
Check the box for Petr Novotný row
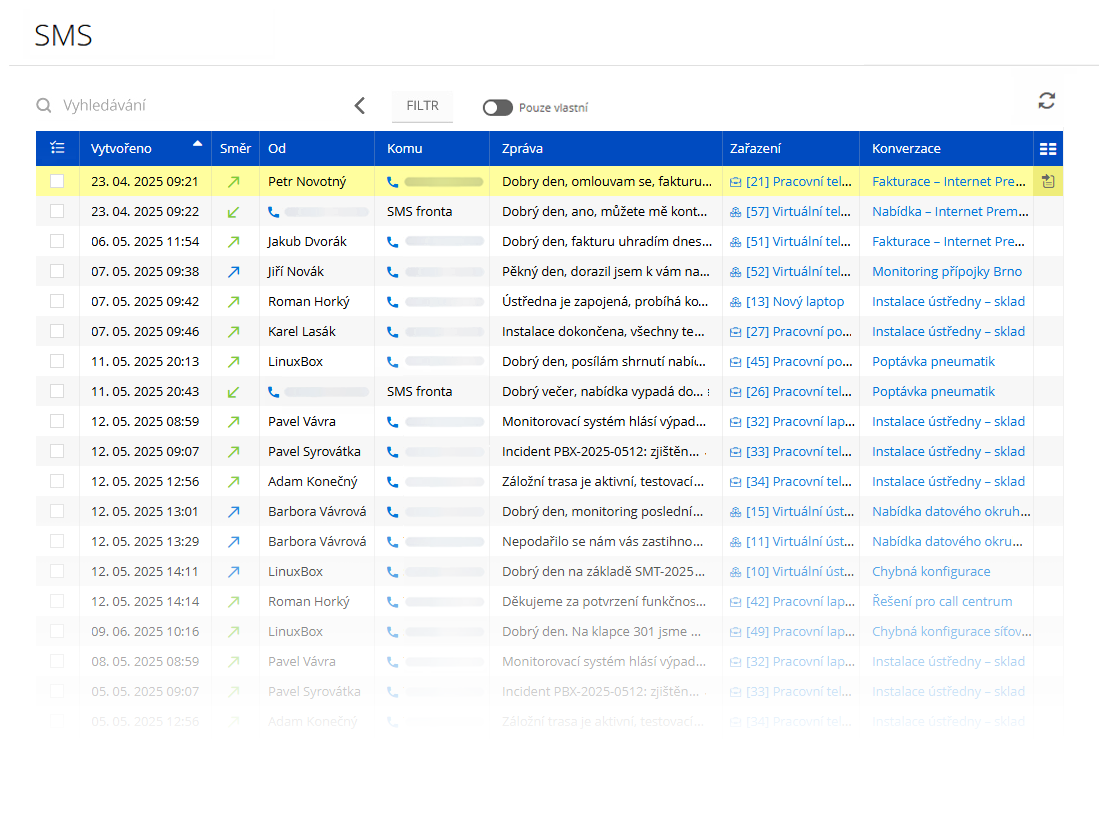coord(57,182)
